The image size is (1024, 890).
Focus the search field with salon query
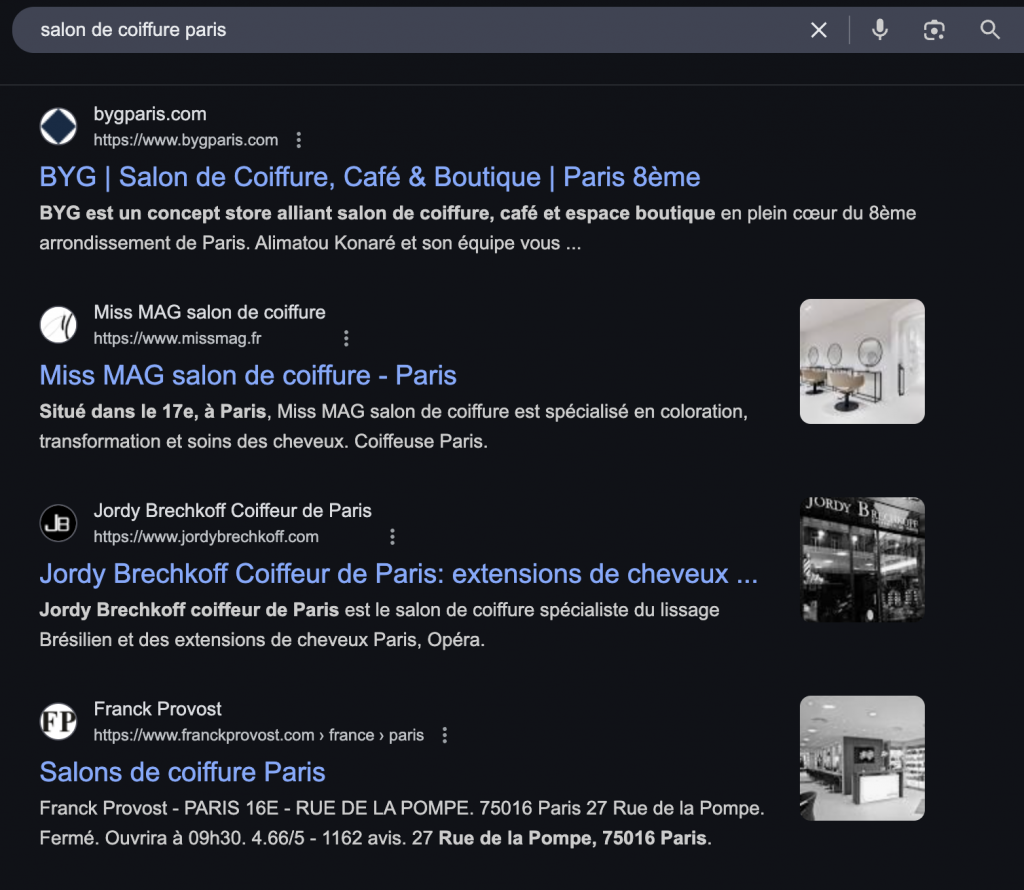pos(400,30)
